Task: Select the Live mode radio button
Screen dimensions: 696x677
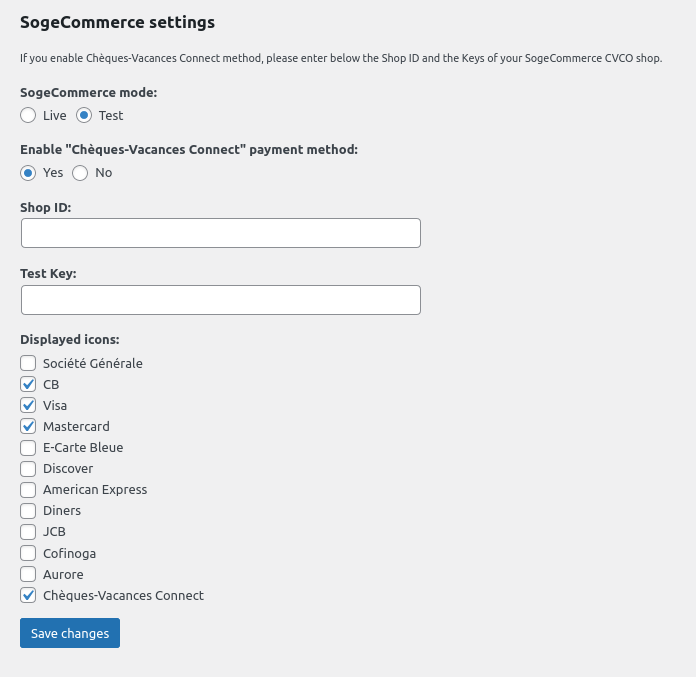Action: pyautogui.click(x=28, y=115)
